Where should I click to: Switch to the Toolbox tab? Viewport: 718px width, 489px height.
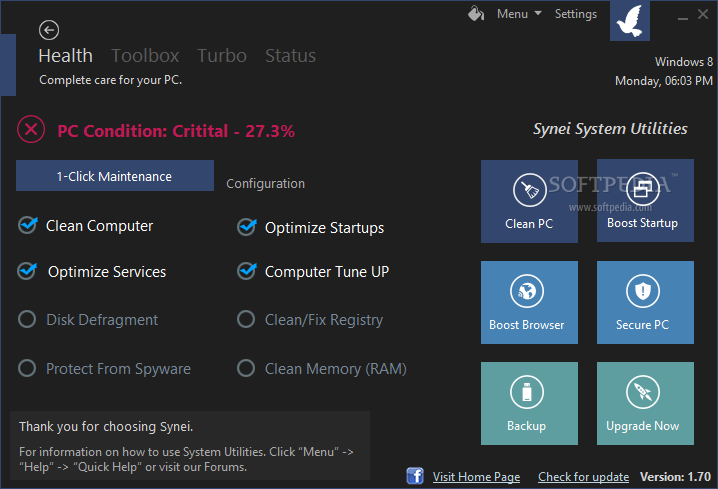pos(145,56)
